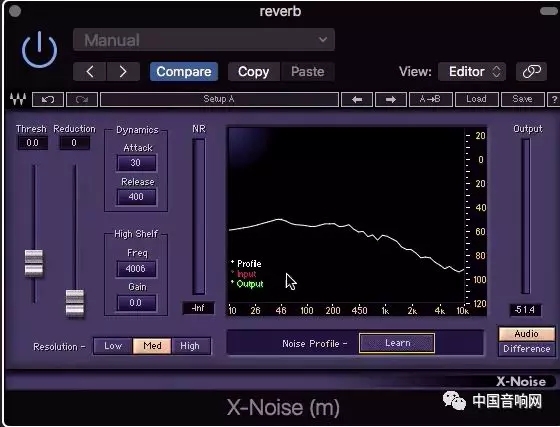Click the Thresh slider handle

click(34, 263)
